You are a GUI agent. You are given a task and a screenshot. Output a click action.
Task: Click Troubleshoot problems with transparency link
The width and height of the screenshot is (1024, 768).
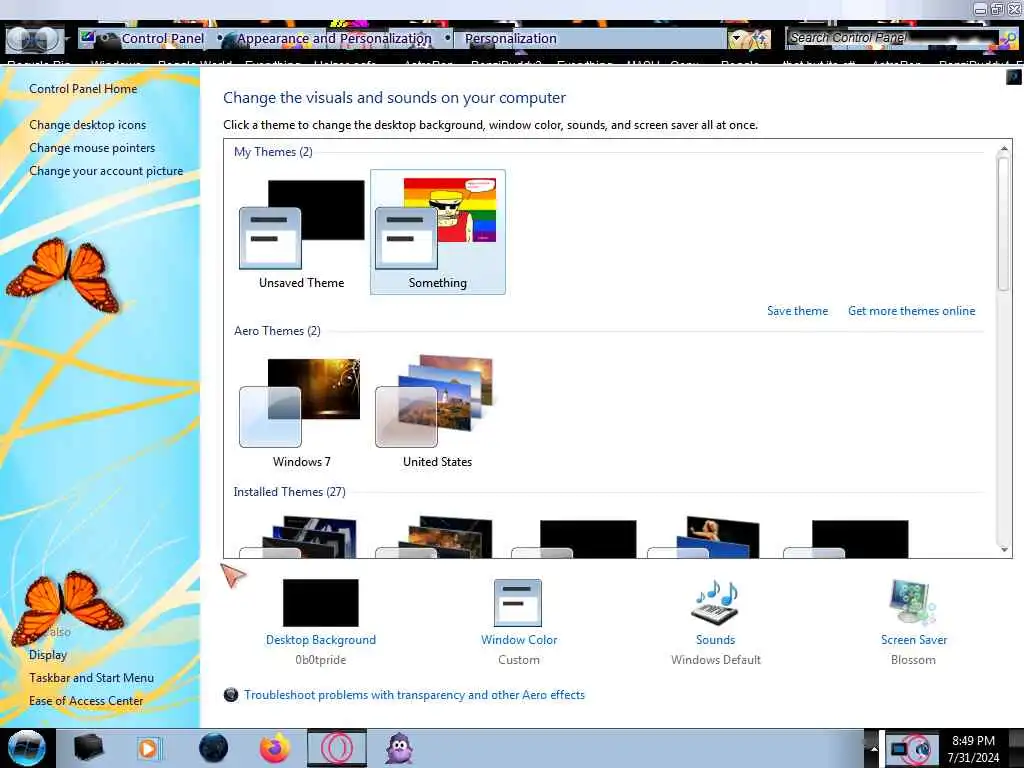[x=415, y=695]
